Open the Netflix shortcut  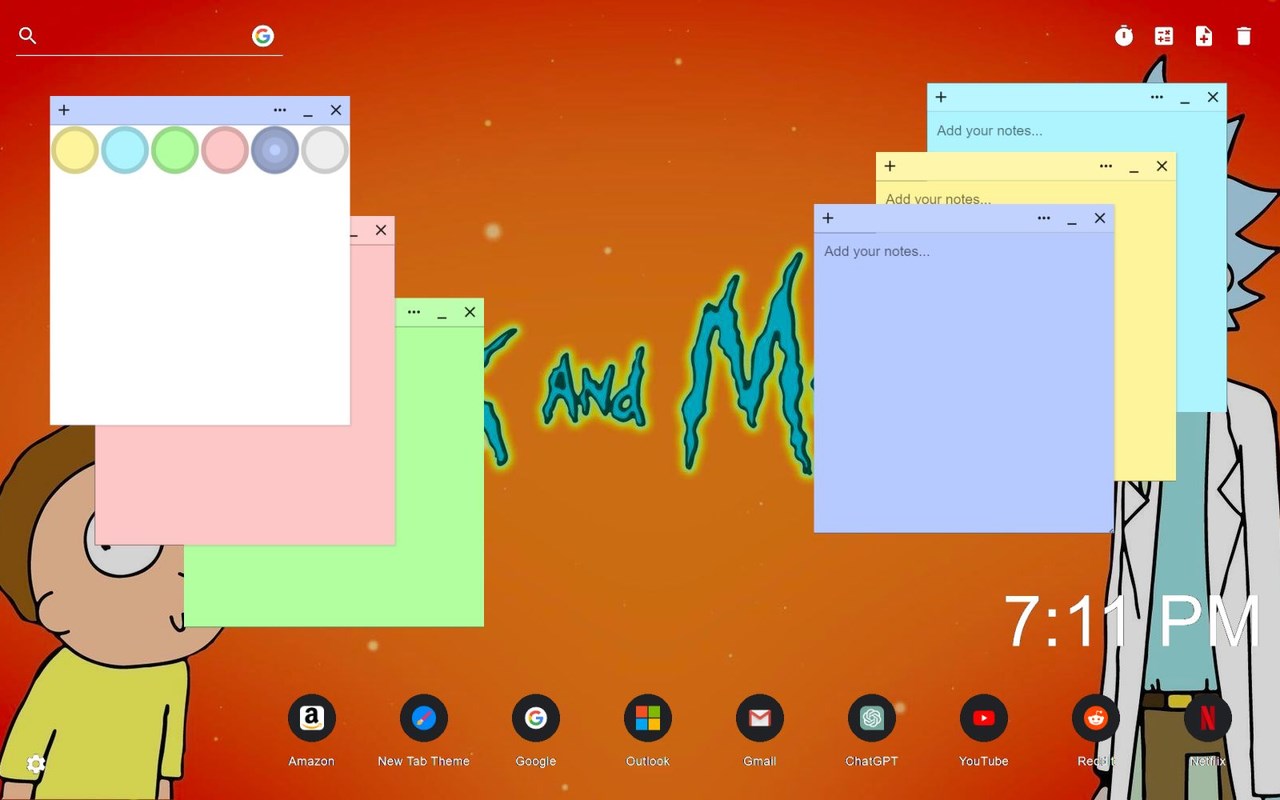(1208, 718)
